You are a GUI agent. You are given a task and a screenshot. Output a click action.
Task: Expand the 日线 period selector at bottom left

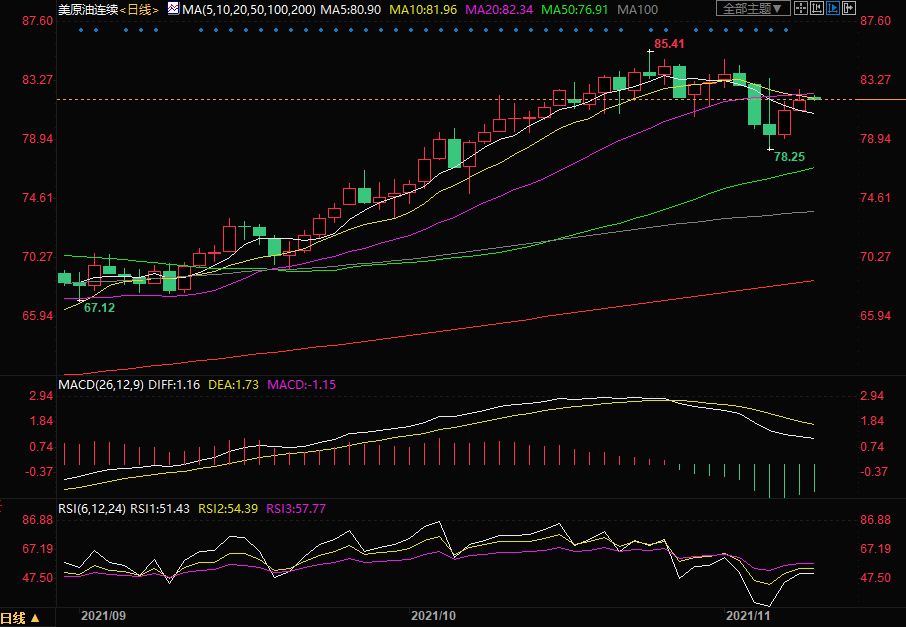click(20, 617)
